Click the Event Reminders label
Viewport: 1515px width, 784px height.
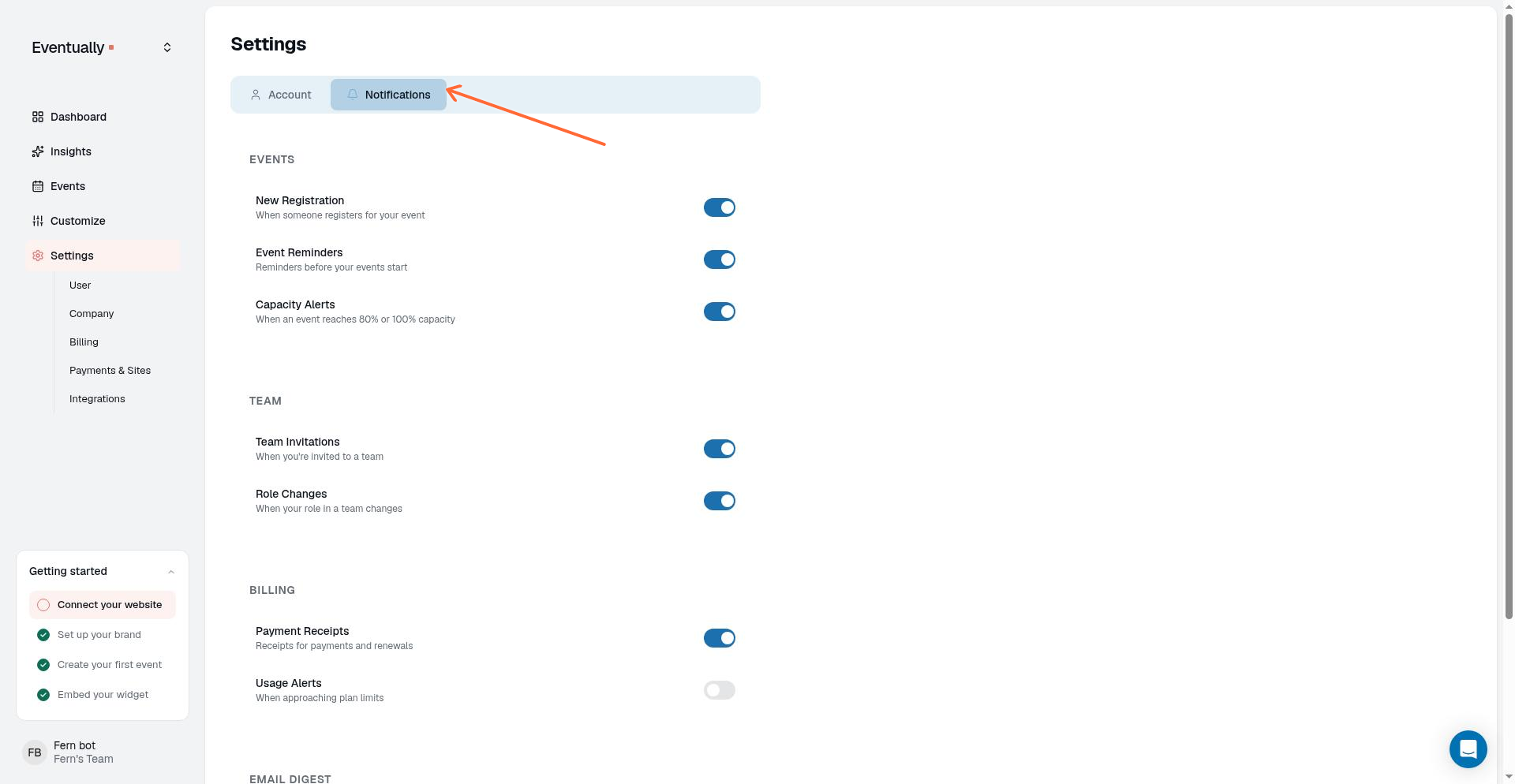click(x=299, y=252)
